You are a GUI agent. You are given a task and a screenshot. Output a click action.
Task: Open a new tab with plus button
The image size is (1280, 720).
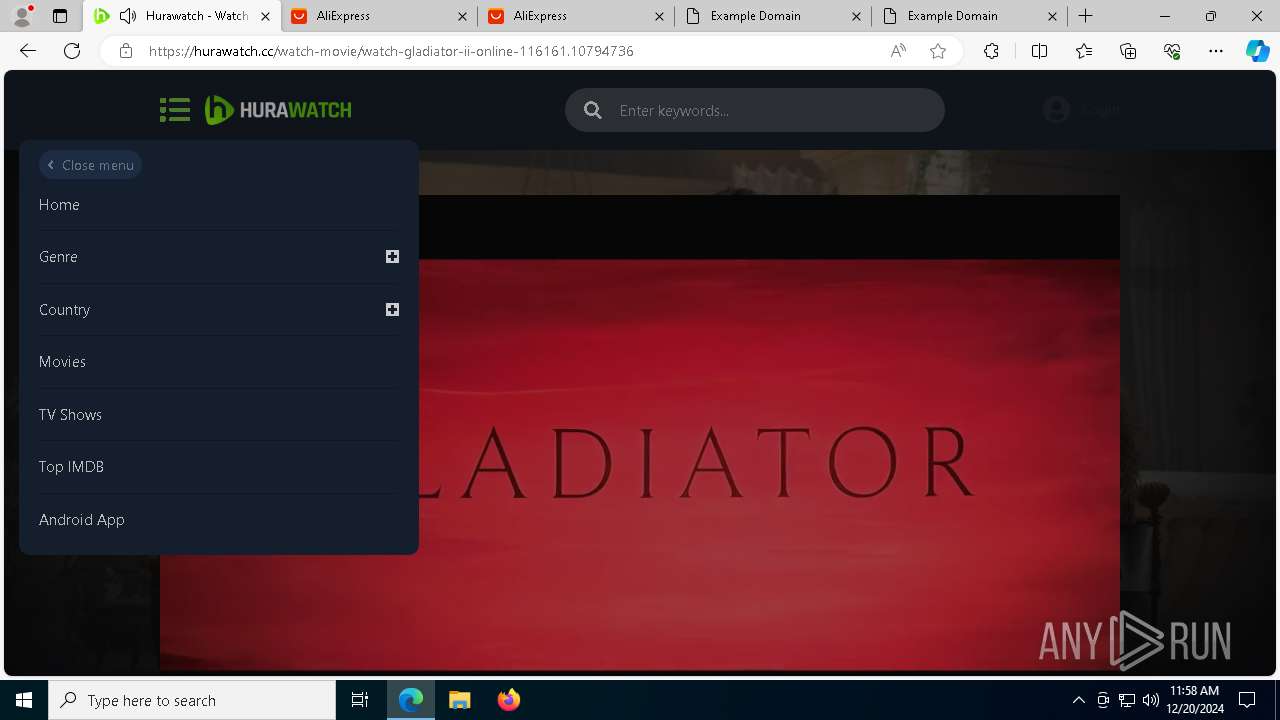click(x=1086, y=16)
